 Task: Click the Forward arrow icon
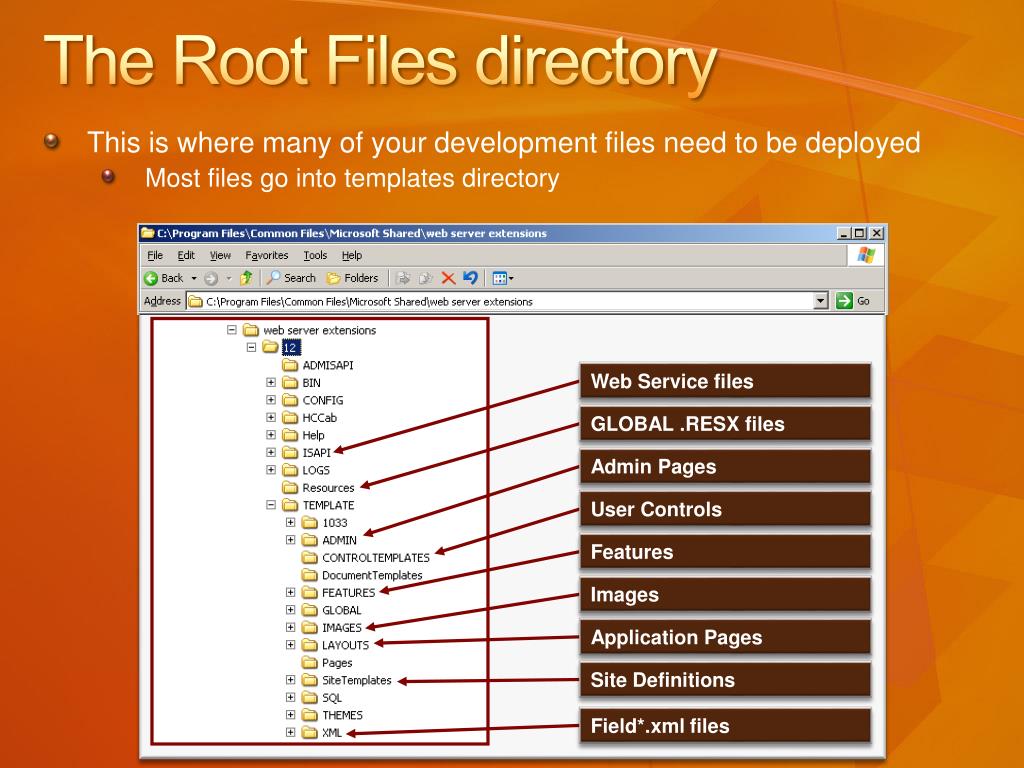click(x=210, y=279)
